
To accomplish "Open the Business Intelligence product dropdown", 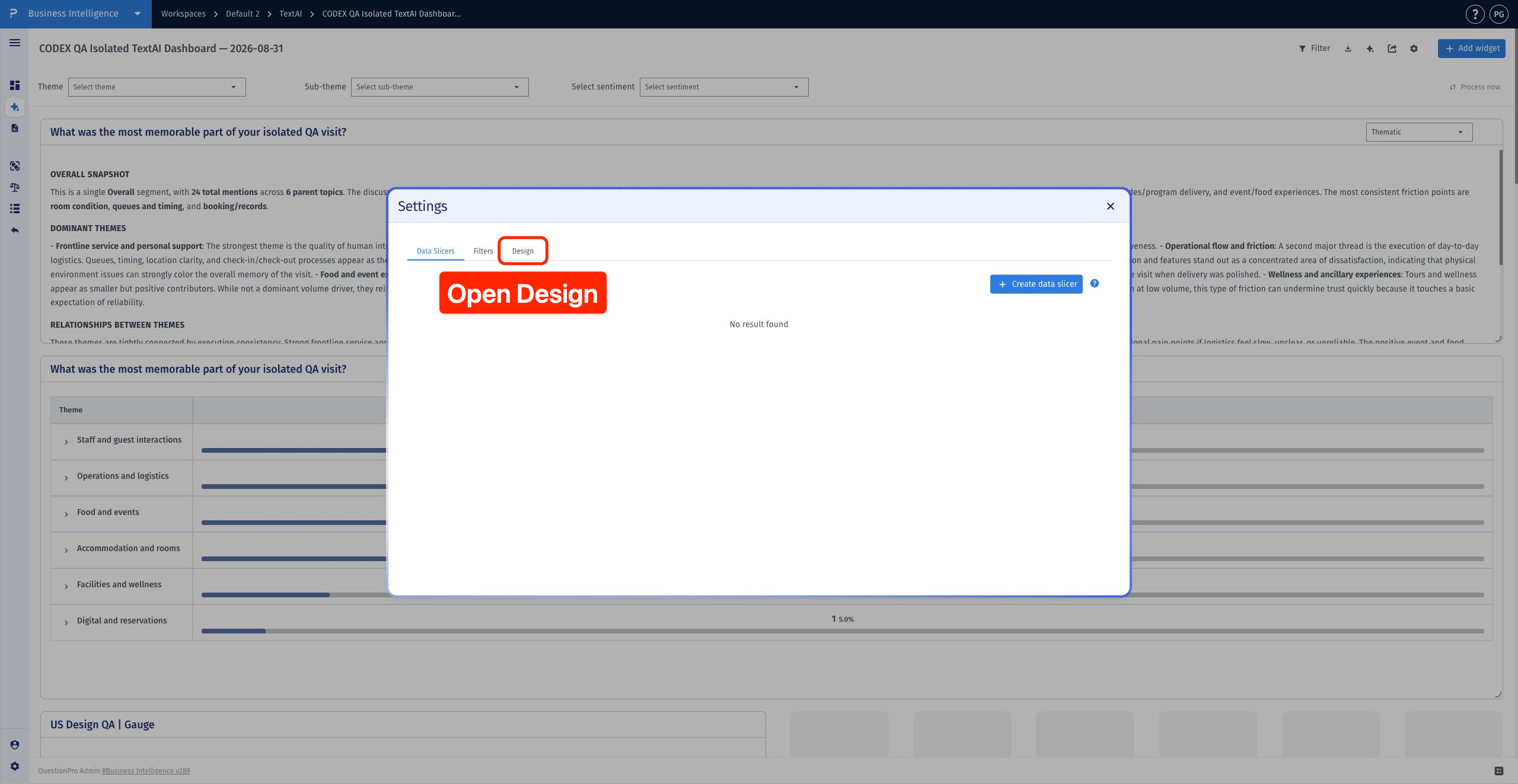I will pos(76,14).
